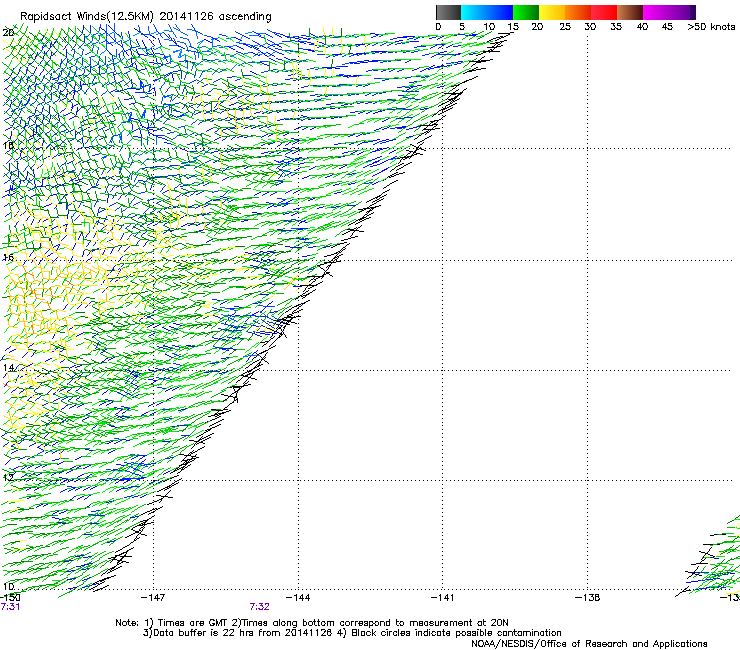The image size is (740, 650).
Task: Click the yellow 20-25 knots legend color
Action: [552, 12]
